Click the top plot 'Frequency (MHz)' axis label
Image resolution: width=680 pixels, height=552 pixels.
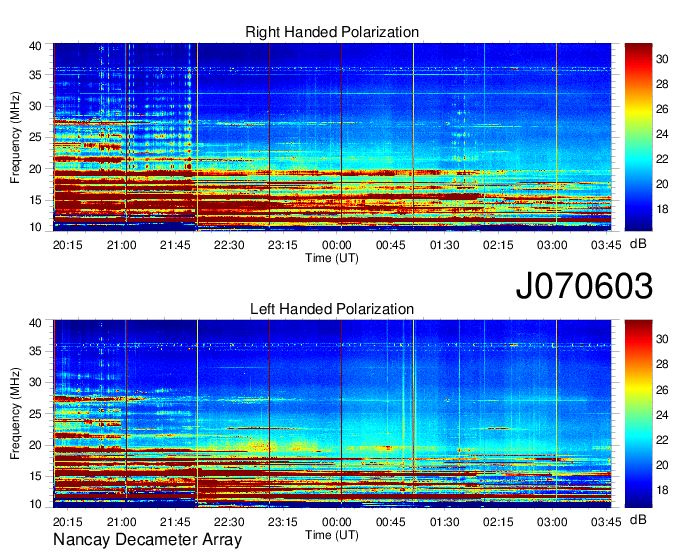15,137
